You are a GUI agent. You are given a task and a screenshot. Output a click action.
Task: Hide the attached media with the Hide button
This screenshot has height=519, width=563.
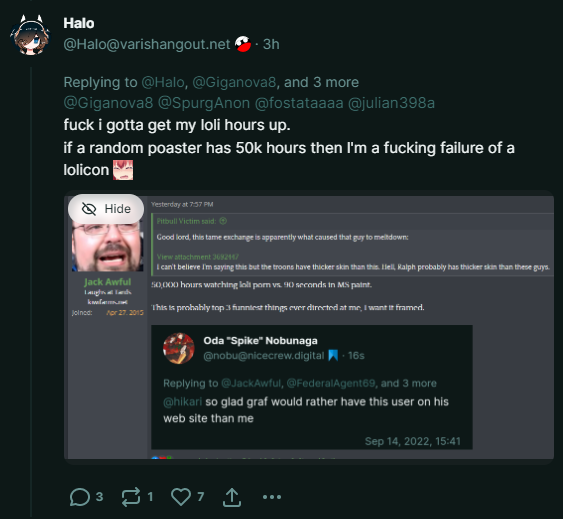click(x=106, y=209)
